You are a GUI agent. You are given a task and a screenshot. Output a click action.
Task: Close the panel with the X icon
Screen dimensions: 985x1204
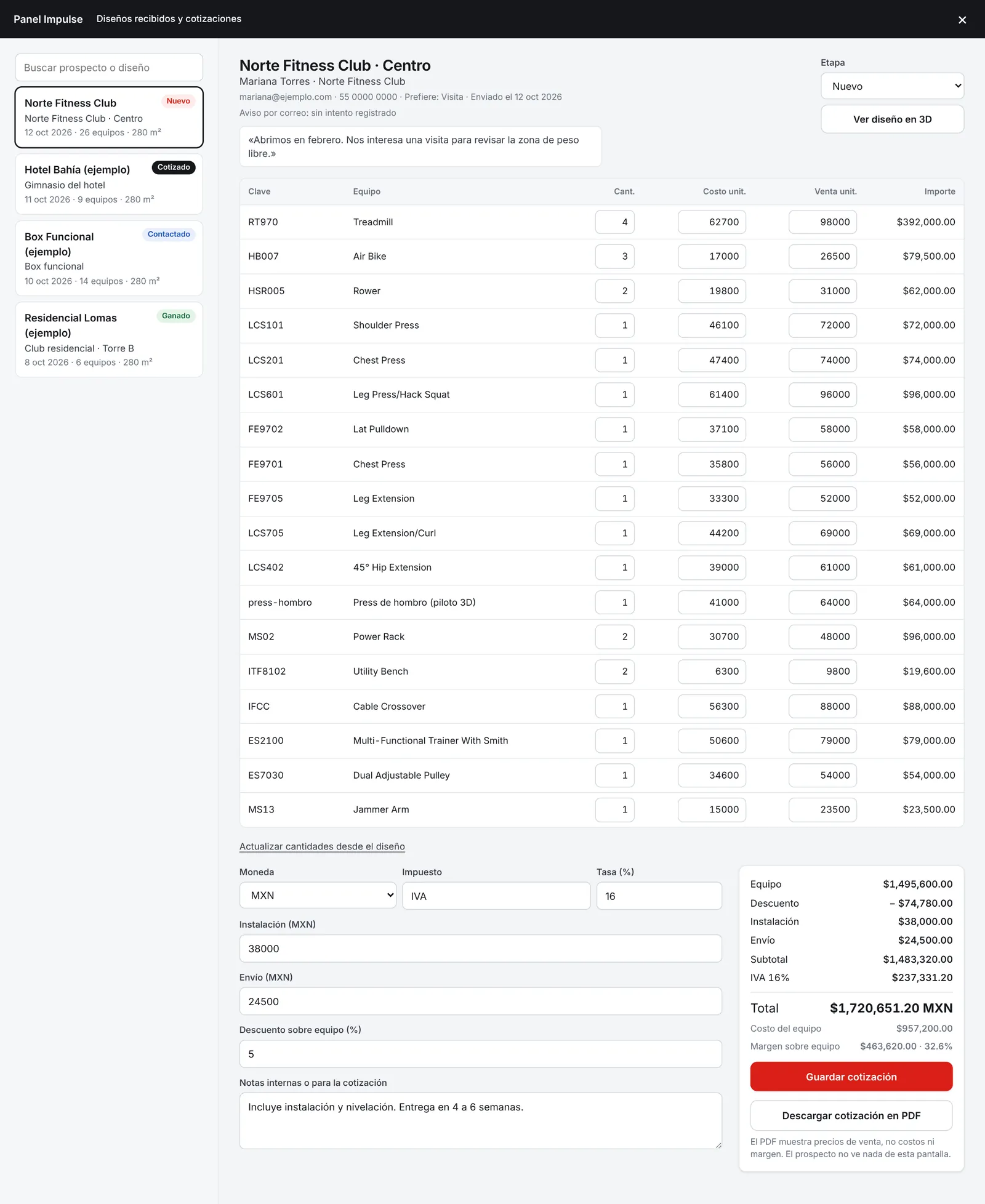point(962,20)
